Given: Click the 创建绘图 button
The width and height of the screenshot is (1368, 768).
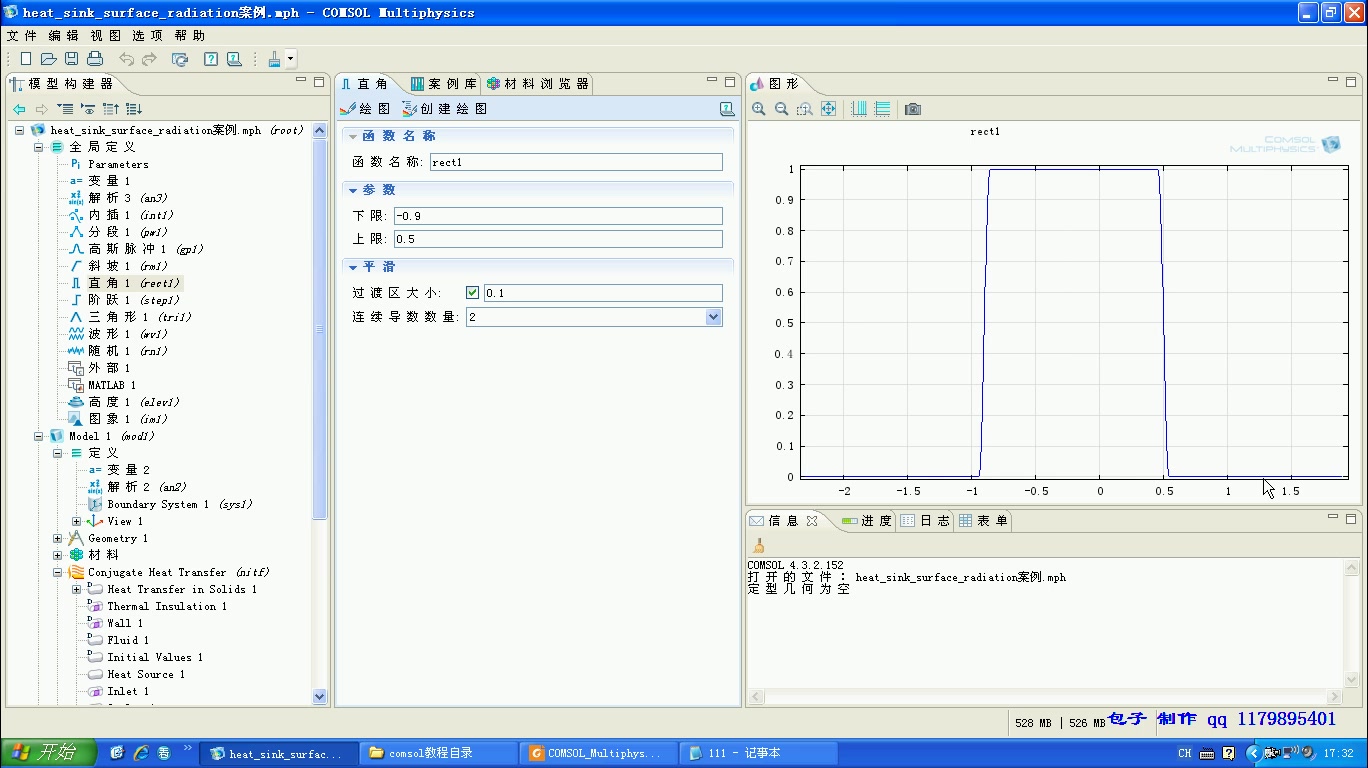Looking at the screenshot, I should pos(445,109).
